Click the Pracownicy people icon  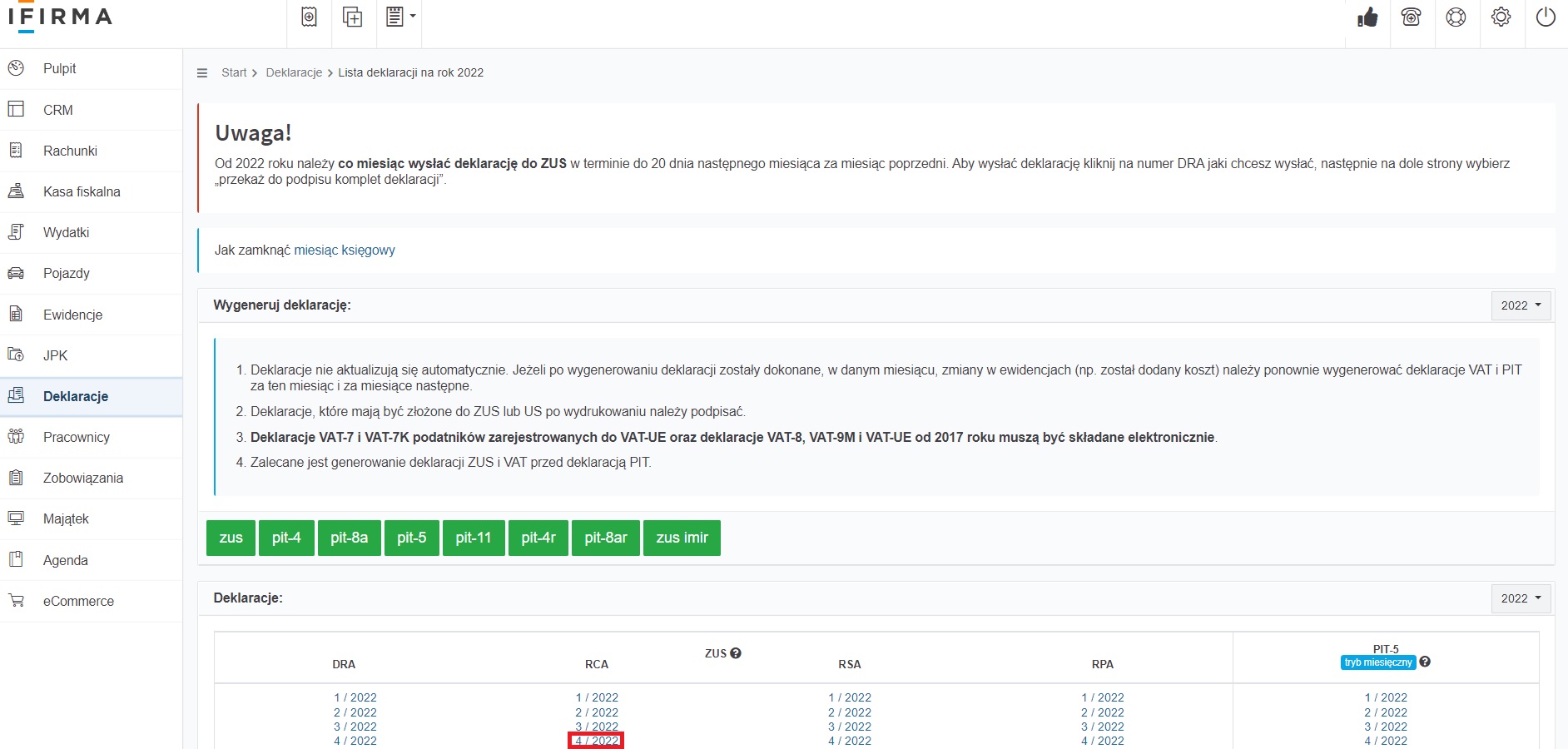[x=16, y=436]
